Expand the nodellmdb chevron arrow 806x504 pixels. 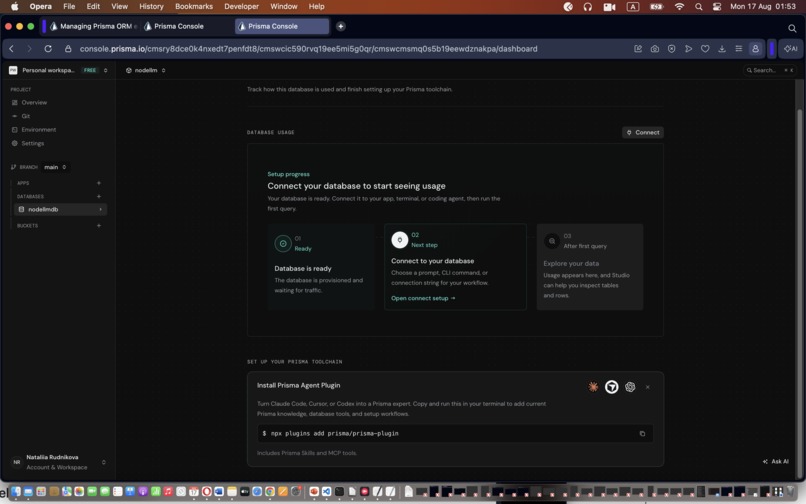click(x=101, y=209)
